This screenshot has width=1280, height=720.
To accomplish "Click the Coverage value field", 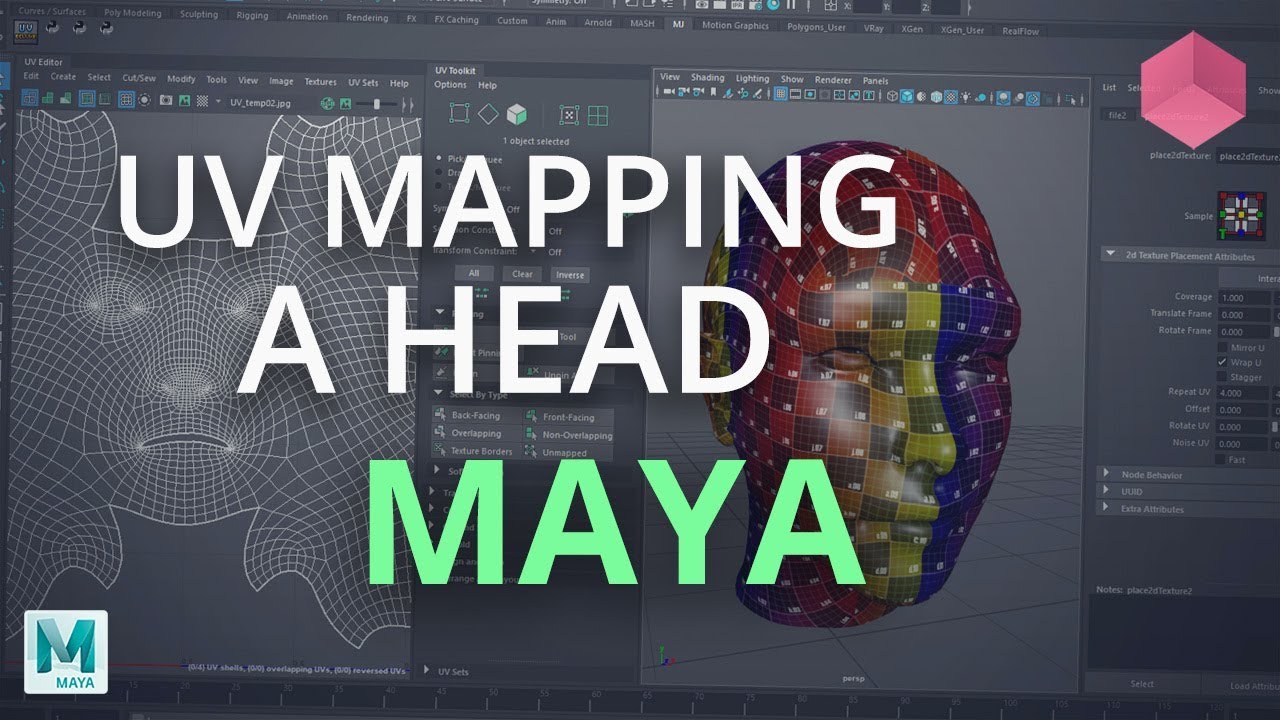I will coord(1243,297).
